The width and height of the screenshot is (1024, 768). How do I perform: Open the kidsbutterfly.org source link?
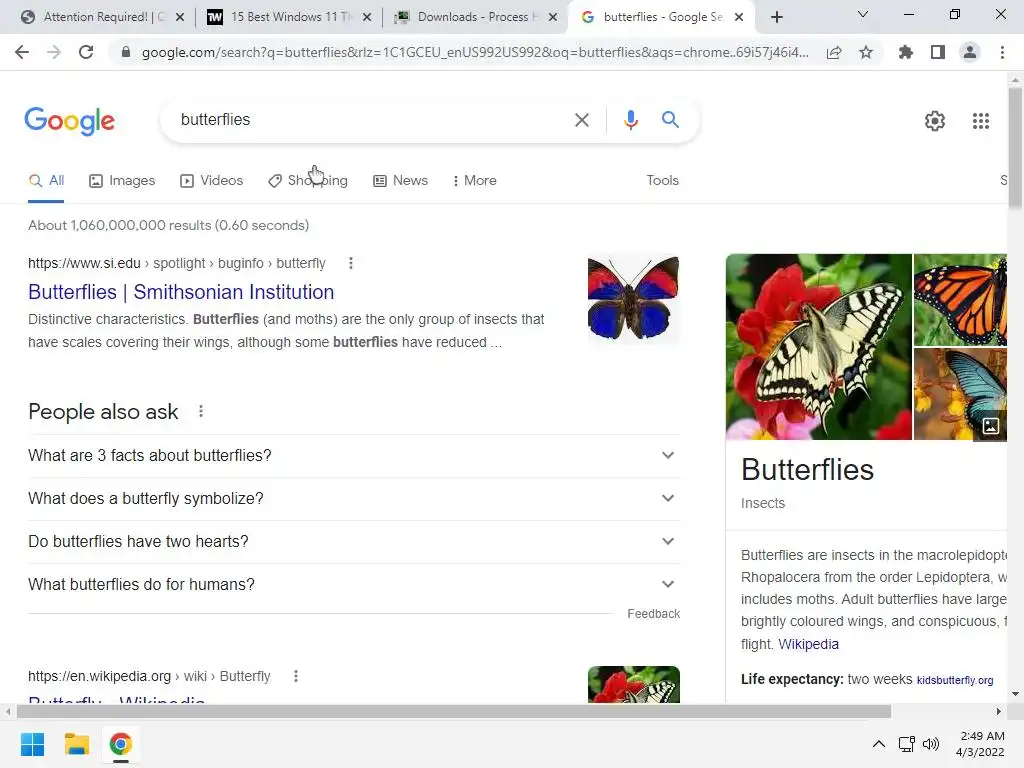click(955, 680)
